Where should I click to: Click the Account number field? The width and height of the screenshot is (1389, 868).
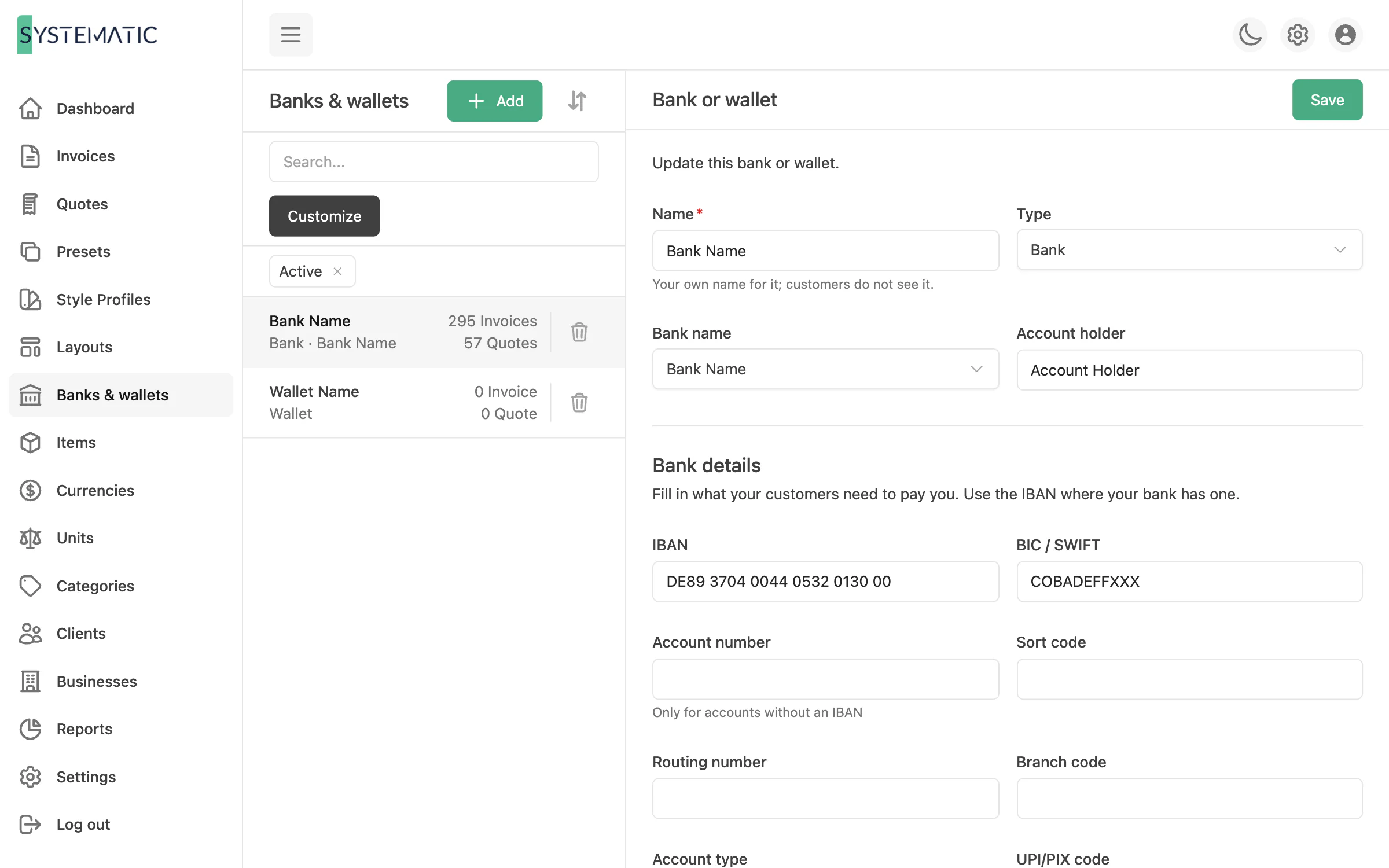(825, 679)
